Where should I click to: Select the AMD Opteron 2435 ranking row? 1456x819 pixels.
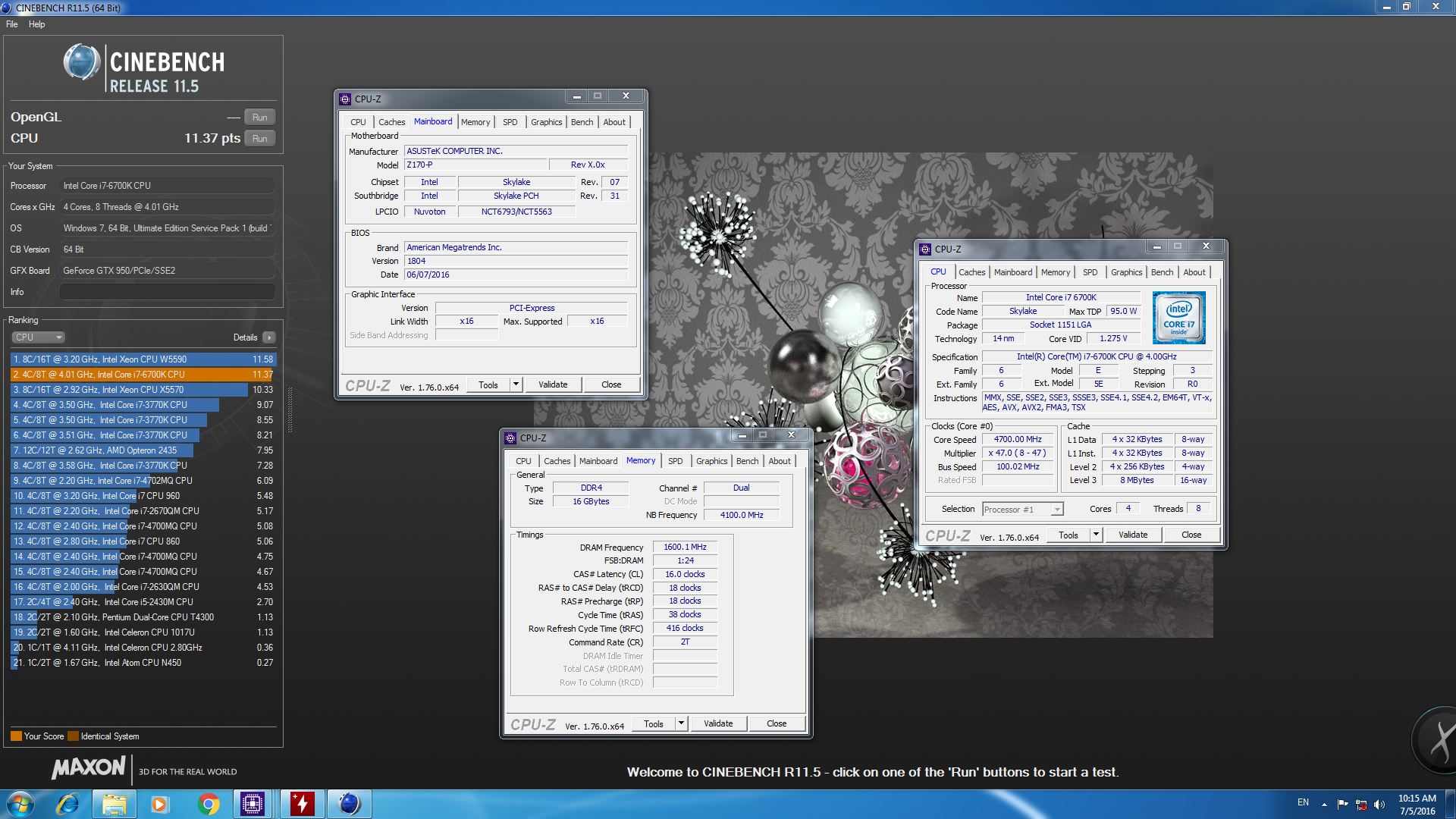143,450
